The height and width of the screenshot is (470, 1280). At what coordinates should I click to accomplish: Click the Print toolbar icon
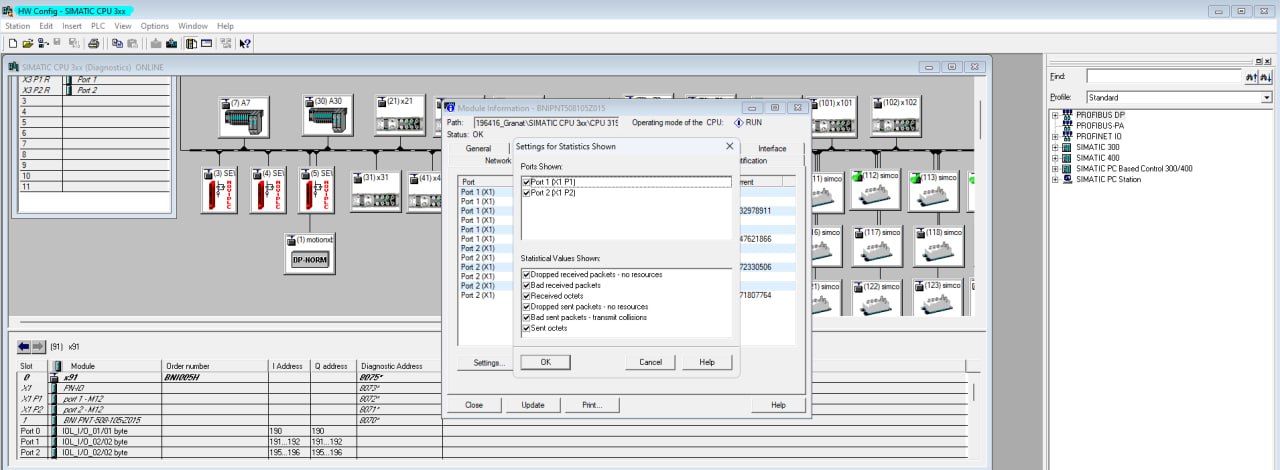point(94,44)
